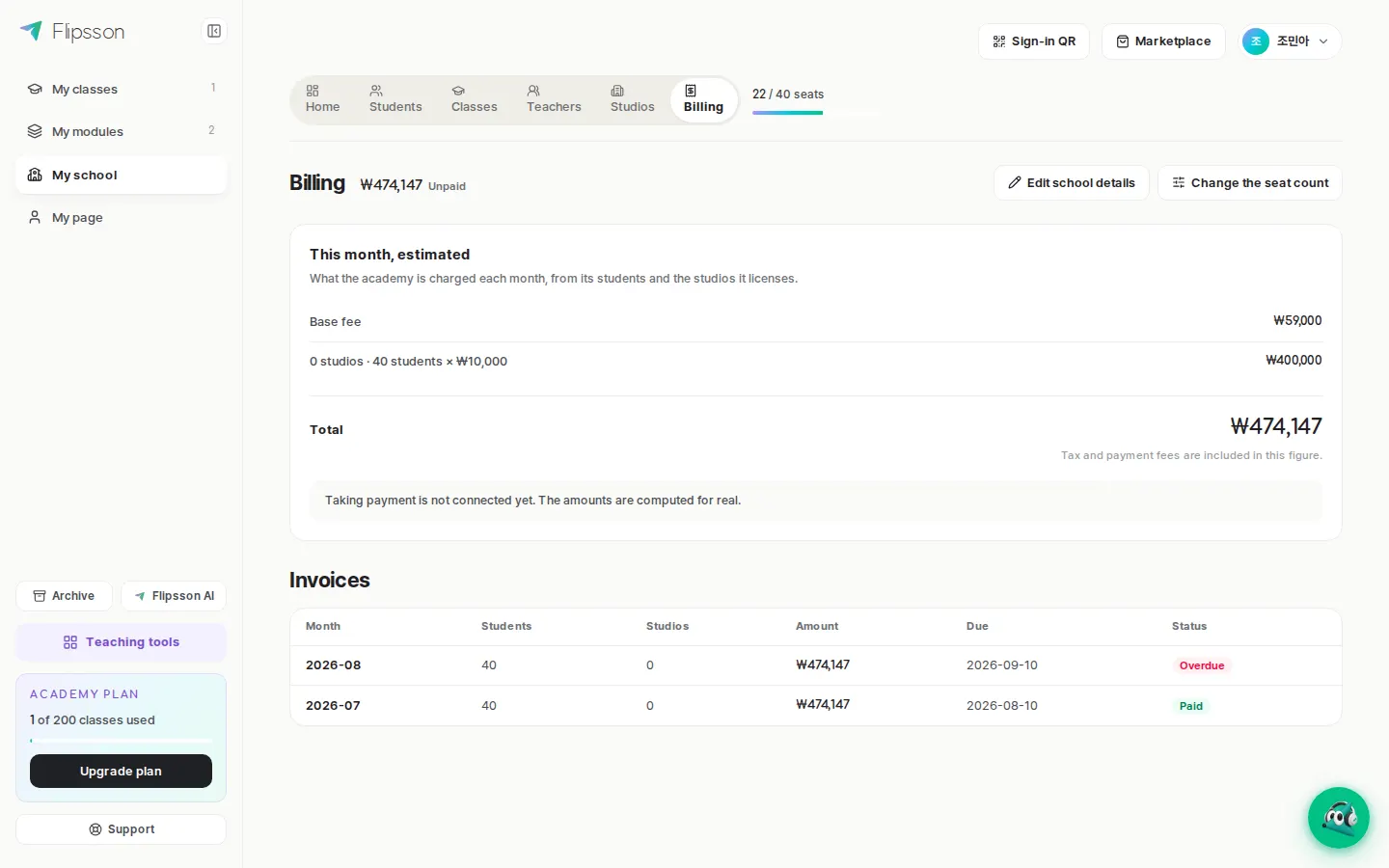Open Teaching tools
The image size is (1389, 868).
[x=122, y=642]
